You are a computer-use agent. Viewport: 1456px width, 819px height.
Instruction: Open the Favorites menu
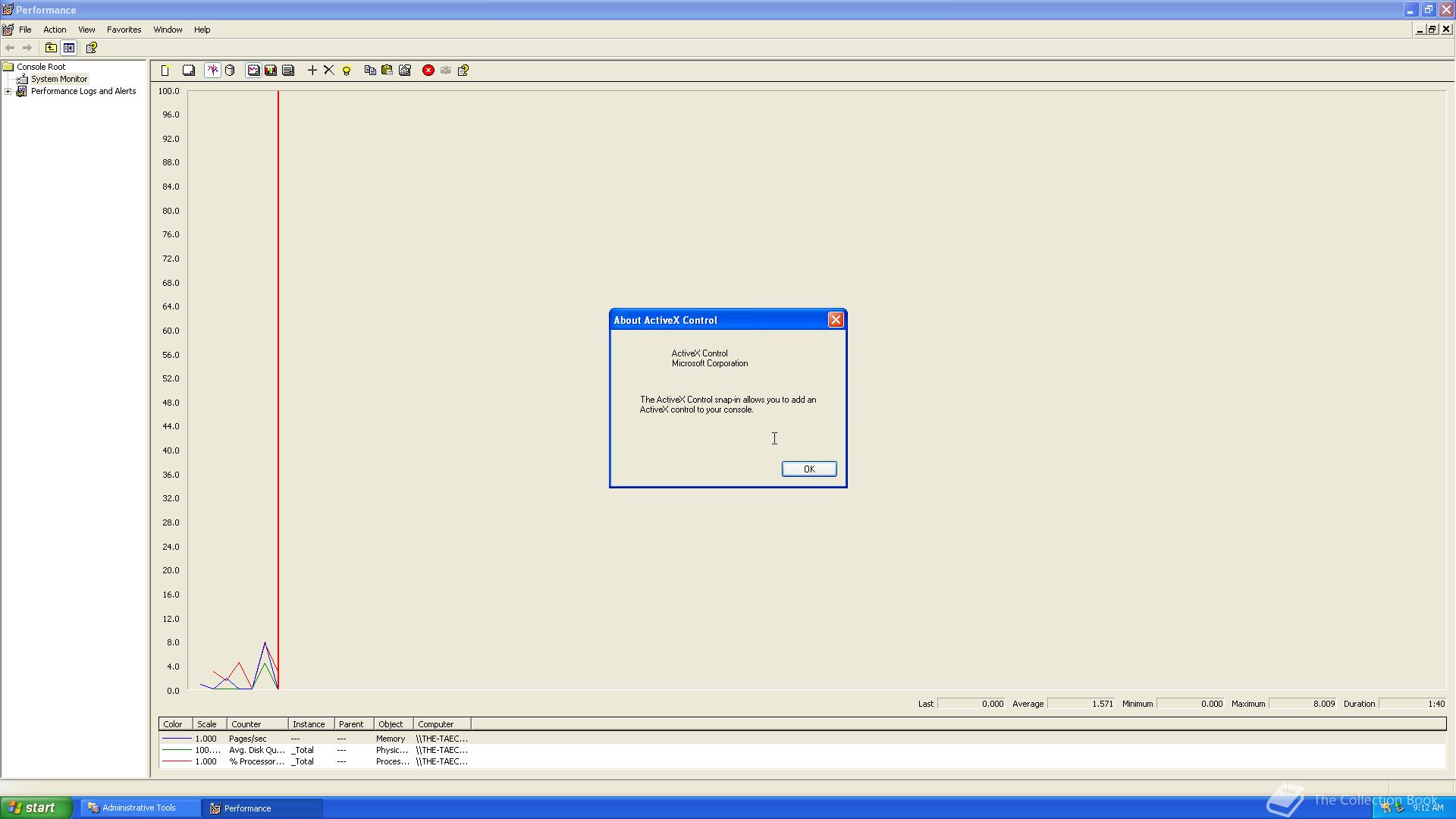(x=124, y=30)
